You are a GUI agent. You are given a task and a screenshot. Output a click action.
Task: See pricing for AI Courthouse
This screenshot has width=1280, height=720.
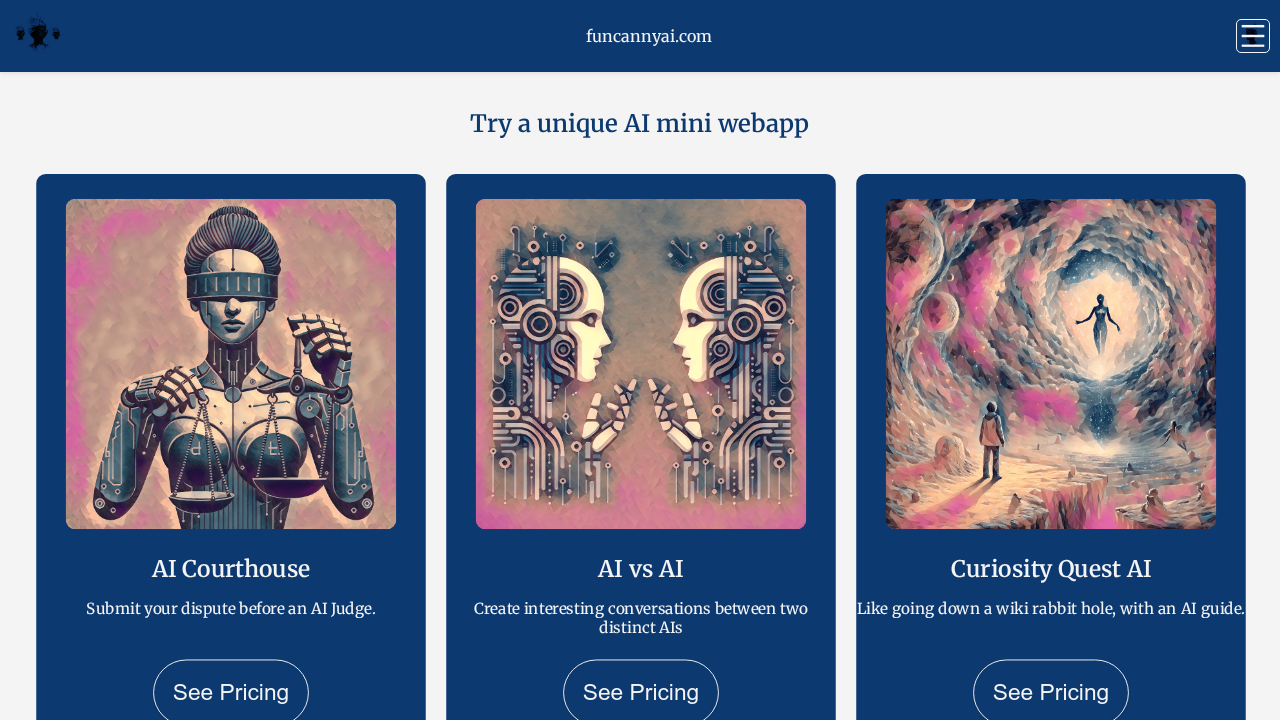point(231,691)
